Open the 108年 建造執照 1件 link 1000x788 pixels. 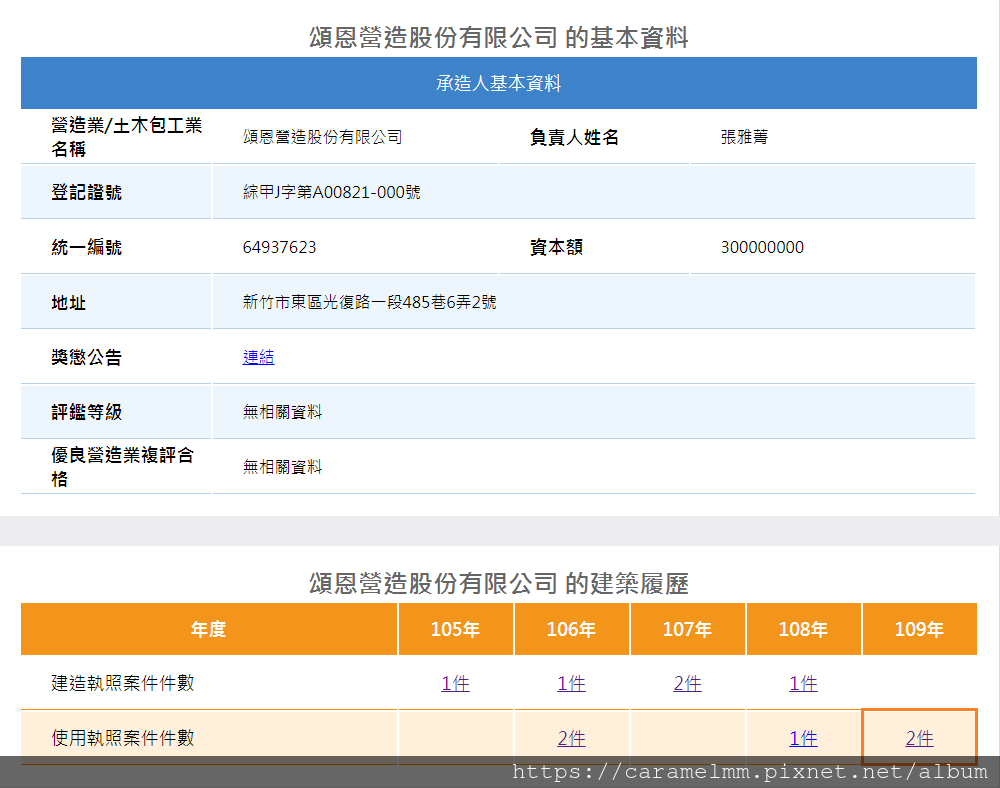[804, 683]
